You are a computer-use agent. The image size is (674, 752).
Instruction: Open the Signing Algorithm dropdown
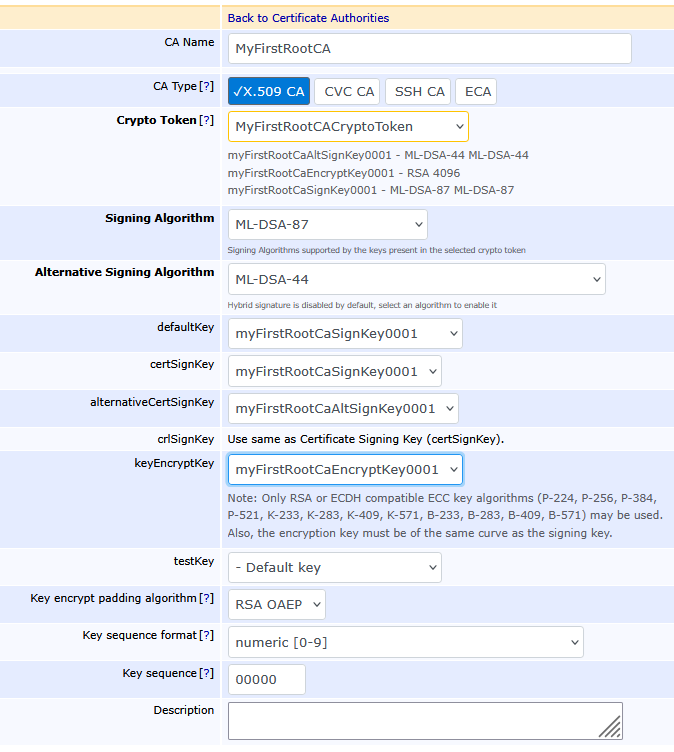tap(327, 224)
